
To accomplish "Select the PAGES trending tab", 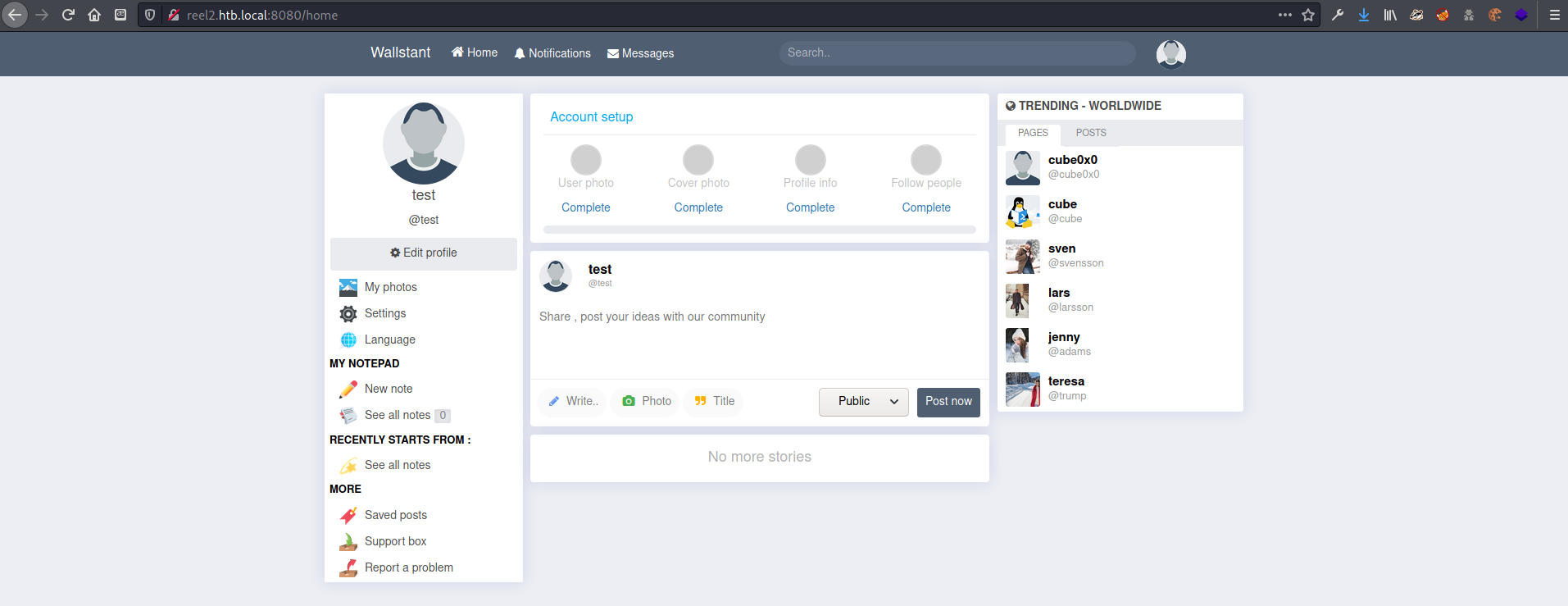I will 1032,133.
